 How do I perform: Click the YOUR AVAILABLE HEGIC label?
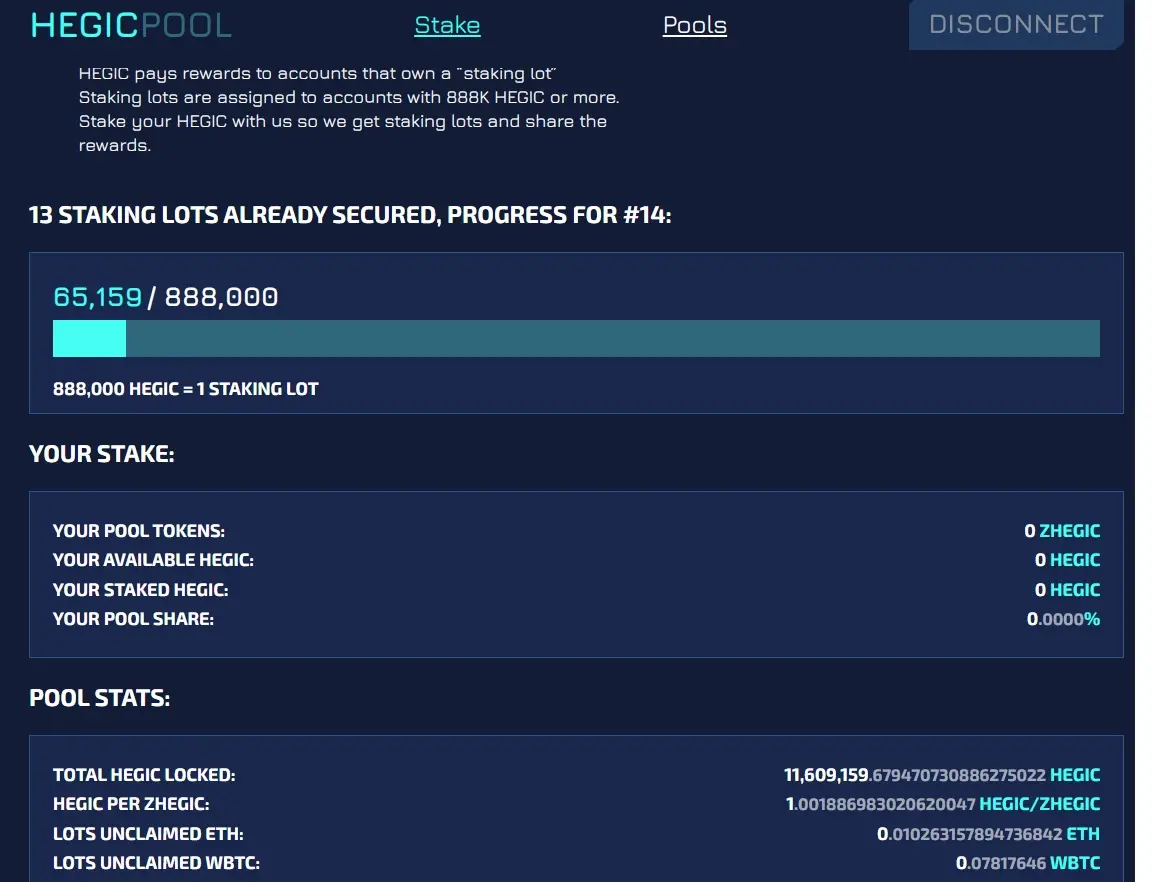(x=154, y=560)
